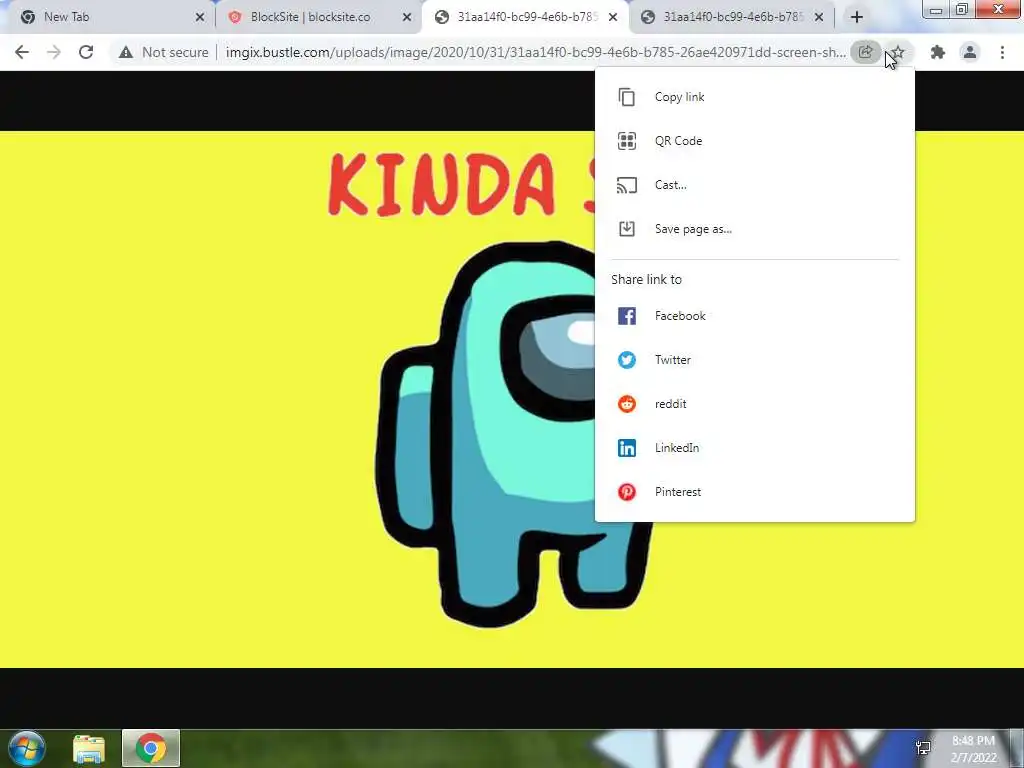The height and width of the screenshot is (768, 1024).
Task: Open a new tab with plus button
Action: coord(857,17)
